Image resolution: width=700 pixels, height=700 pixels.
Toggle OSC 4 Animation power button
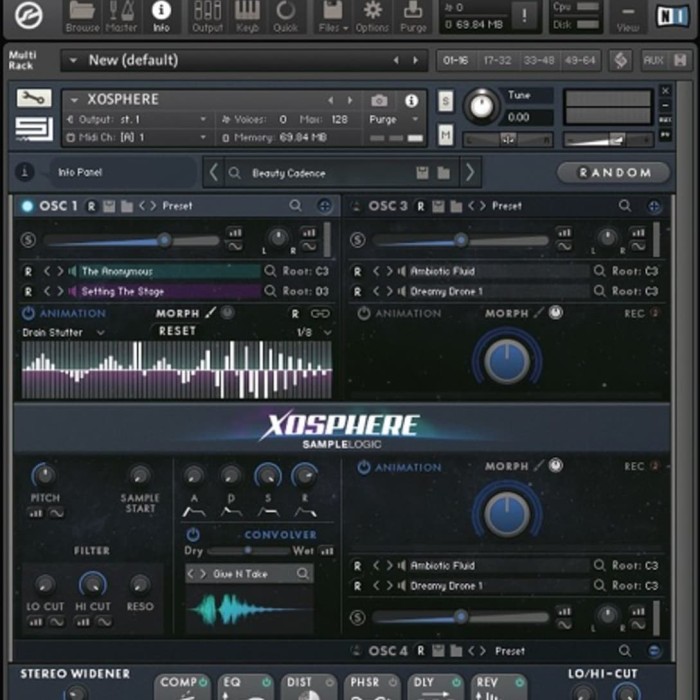point(363,467)
